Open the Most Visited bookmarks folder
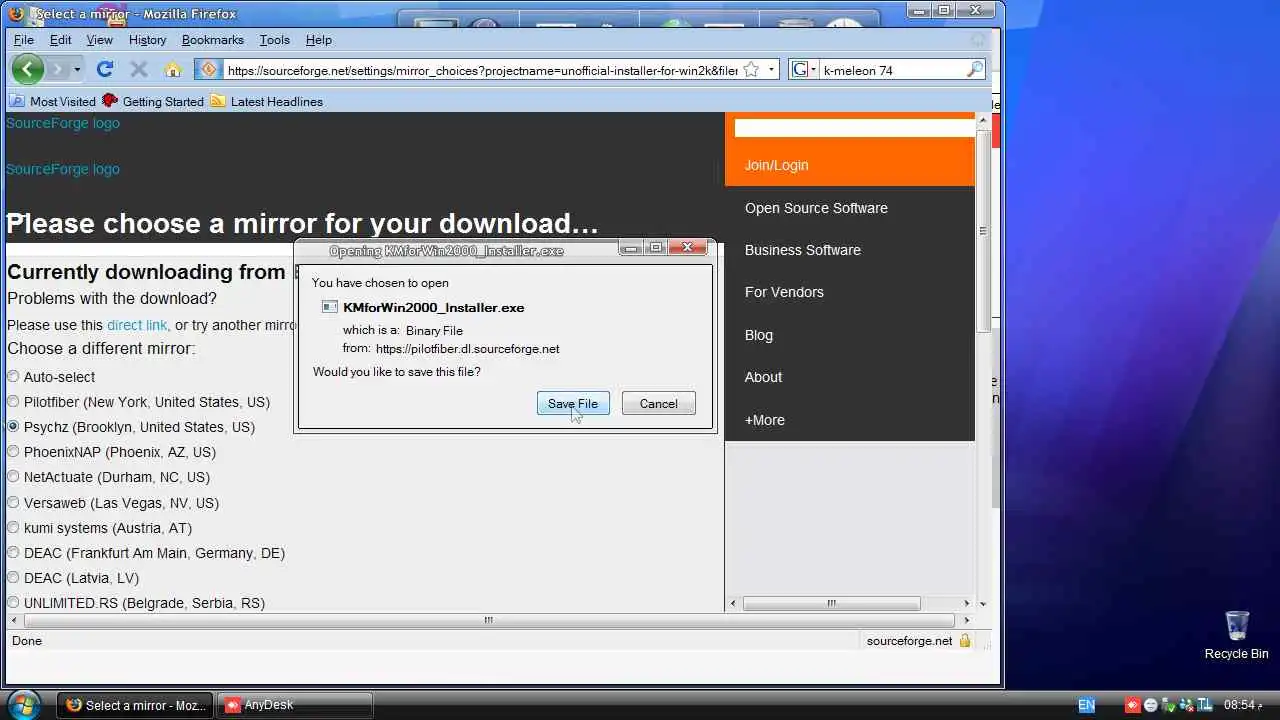The width and height of the screenshot is (1280, 720). click(53, 101)
